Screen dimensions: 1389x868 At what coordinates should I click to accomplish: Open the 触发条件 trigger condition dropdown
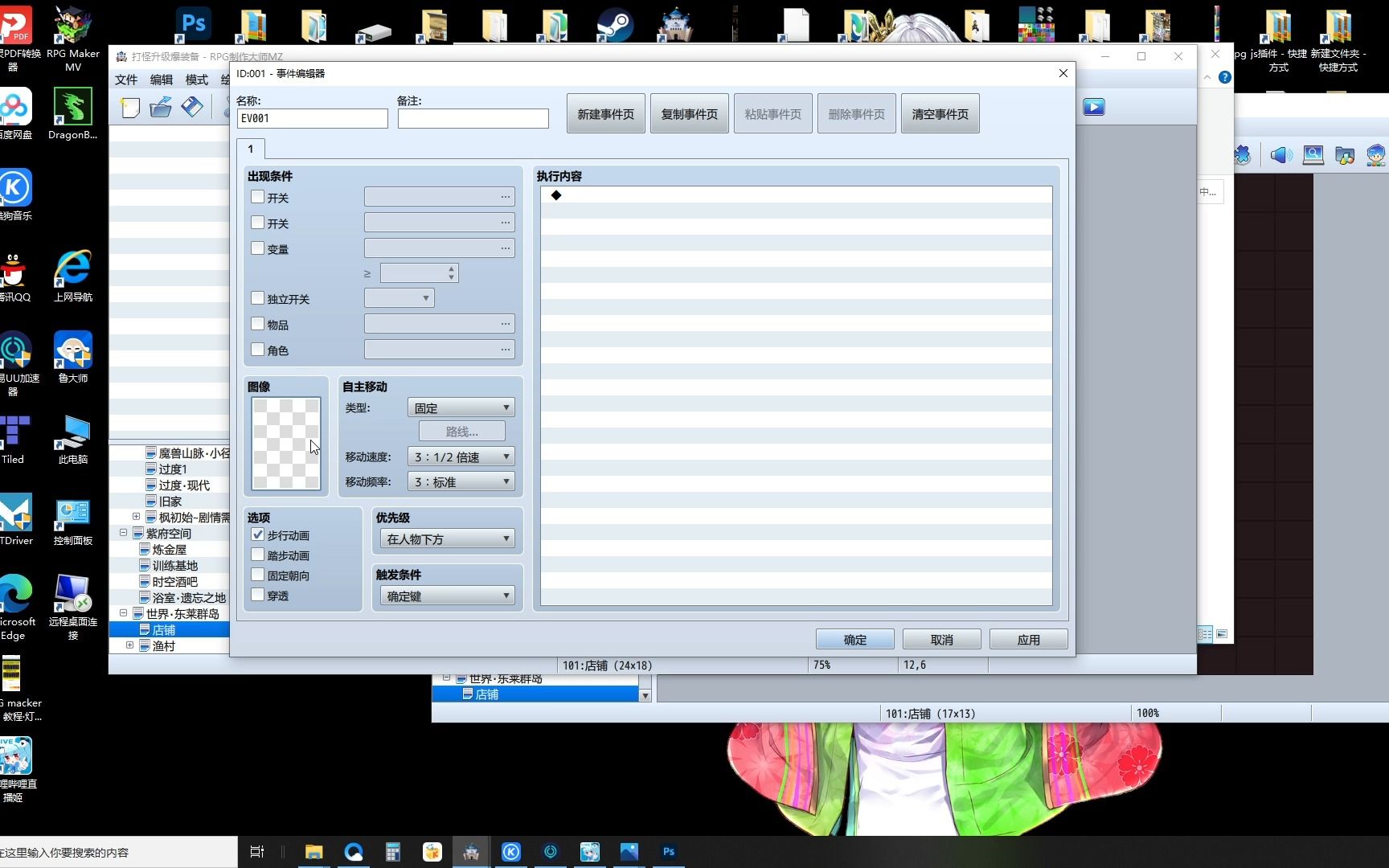(x=446, y=596)
